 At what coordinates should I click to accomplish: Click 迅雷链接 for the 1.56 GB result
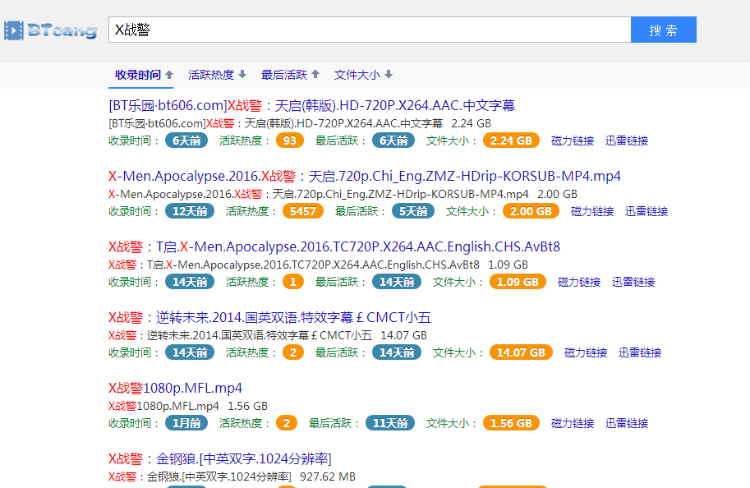627,423
